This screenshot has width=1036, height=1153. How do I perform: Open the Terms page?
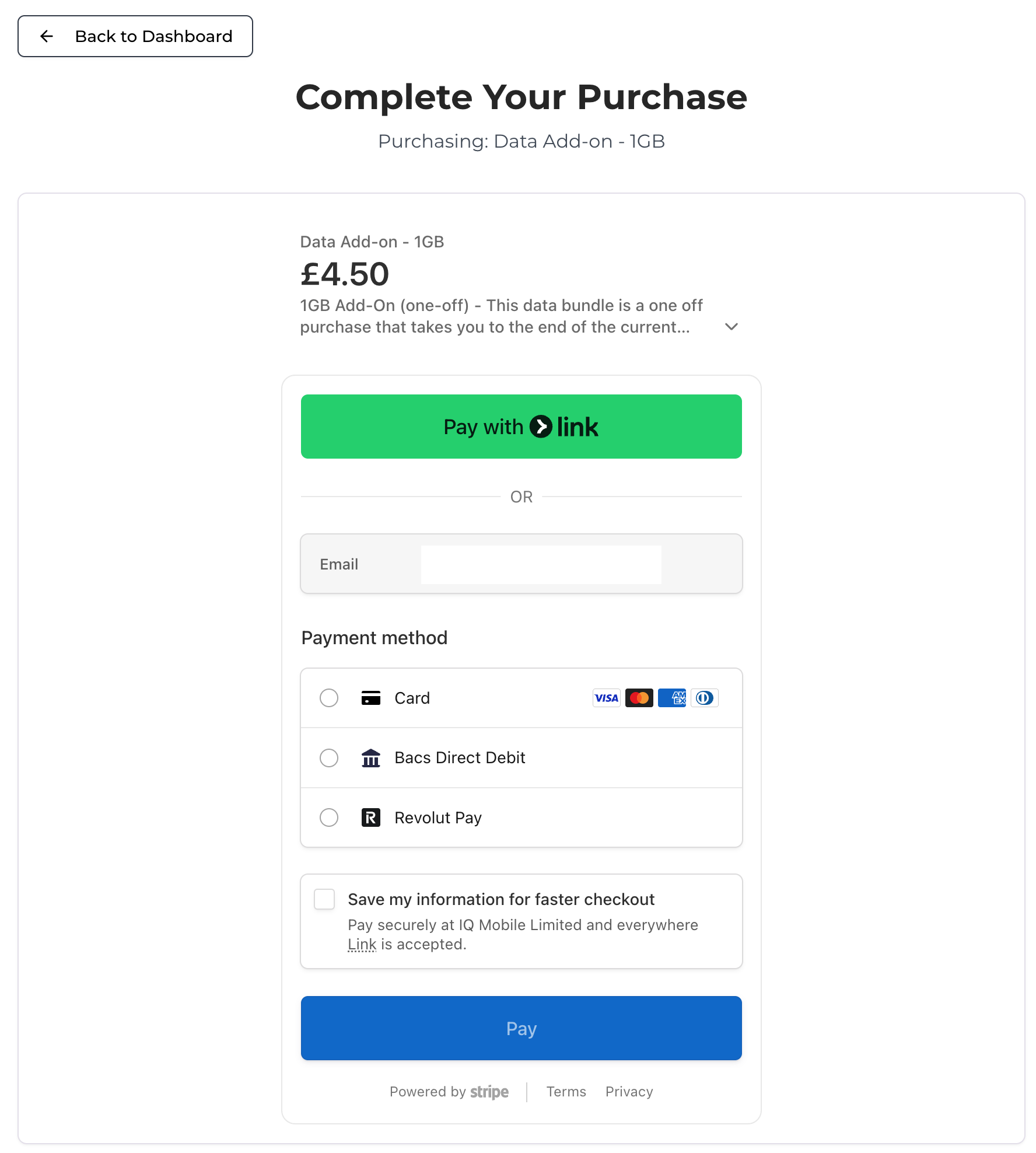(x=566, y=1091)
